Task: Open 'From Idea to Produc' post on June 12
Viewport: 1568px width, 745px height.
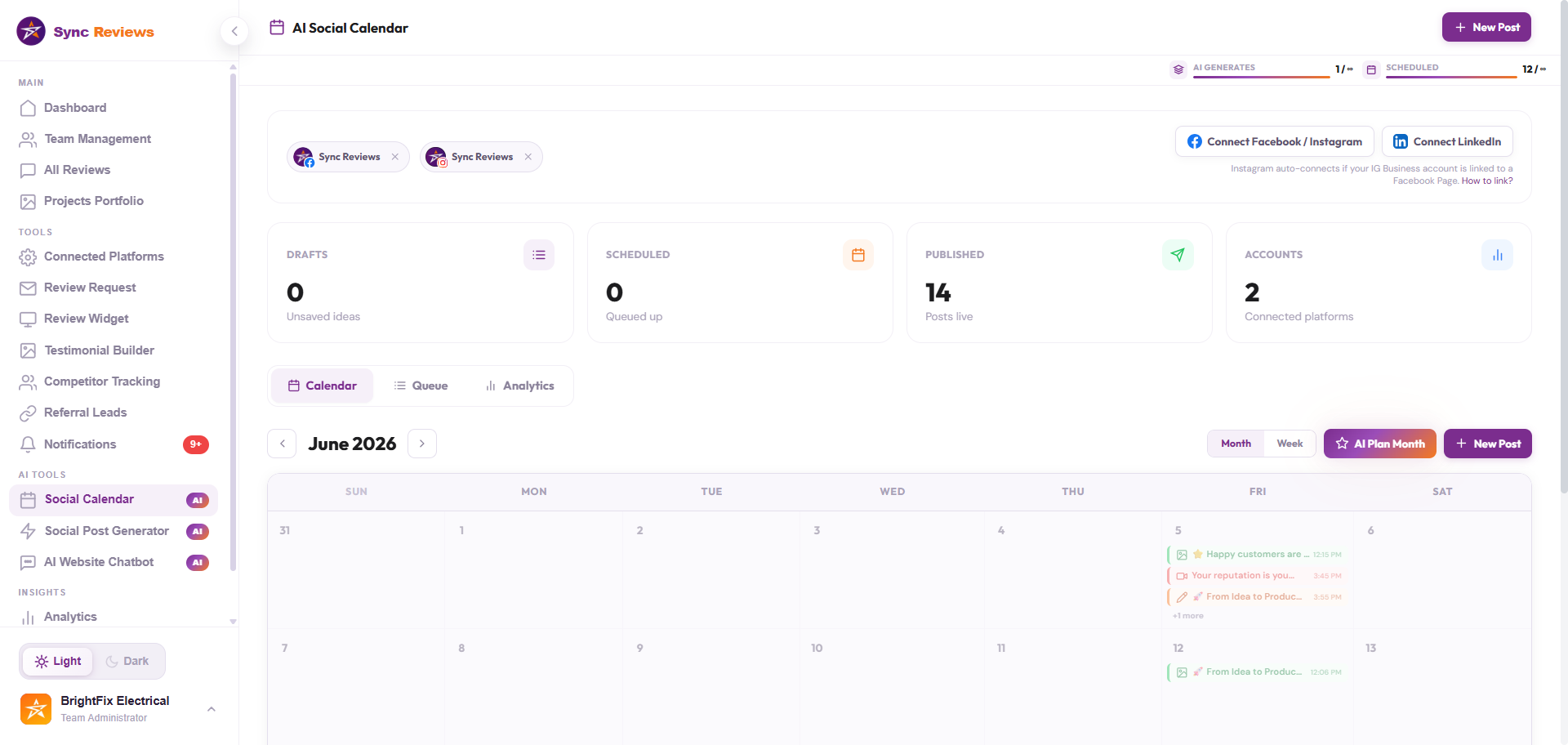Action: click(1255, 672)
